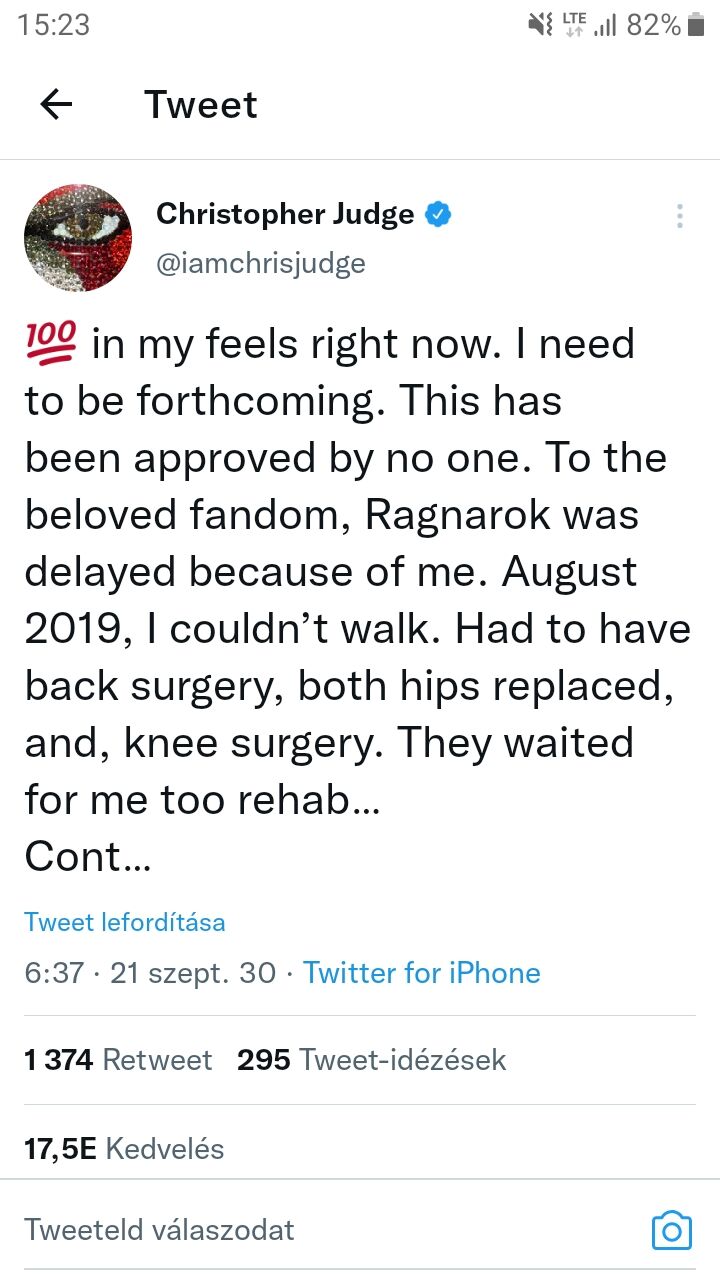Tap the muted sound status icon
Image resolution: width=720 pixels, height=1280 pixels.
542,26
